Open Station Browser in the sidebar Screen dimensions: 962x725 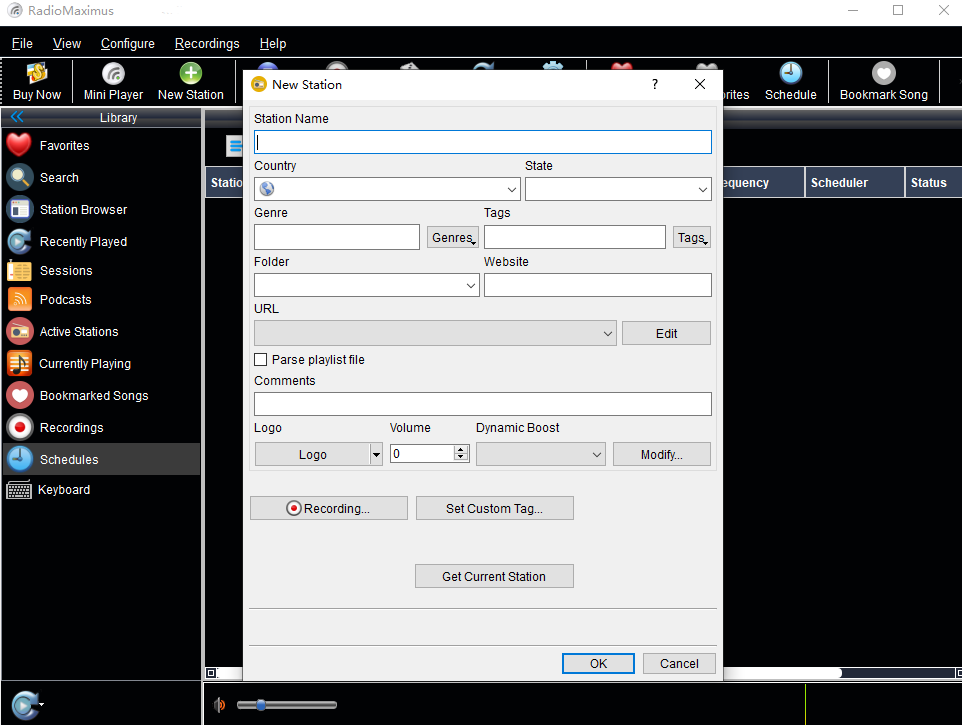[x=83, y=210]
